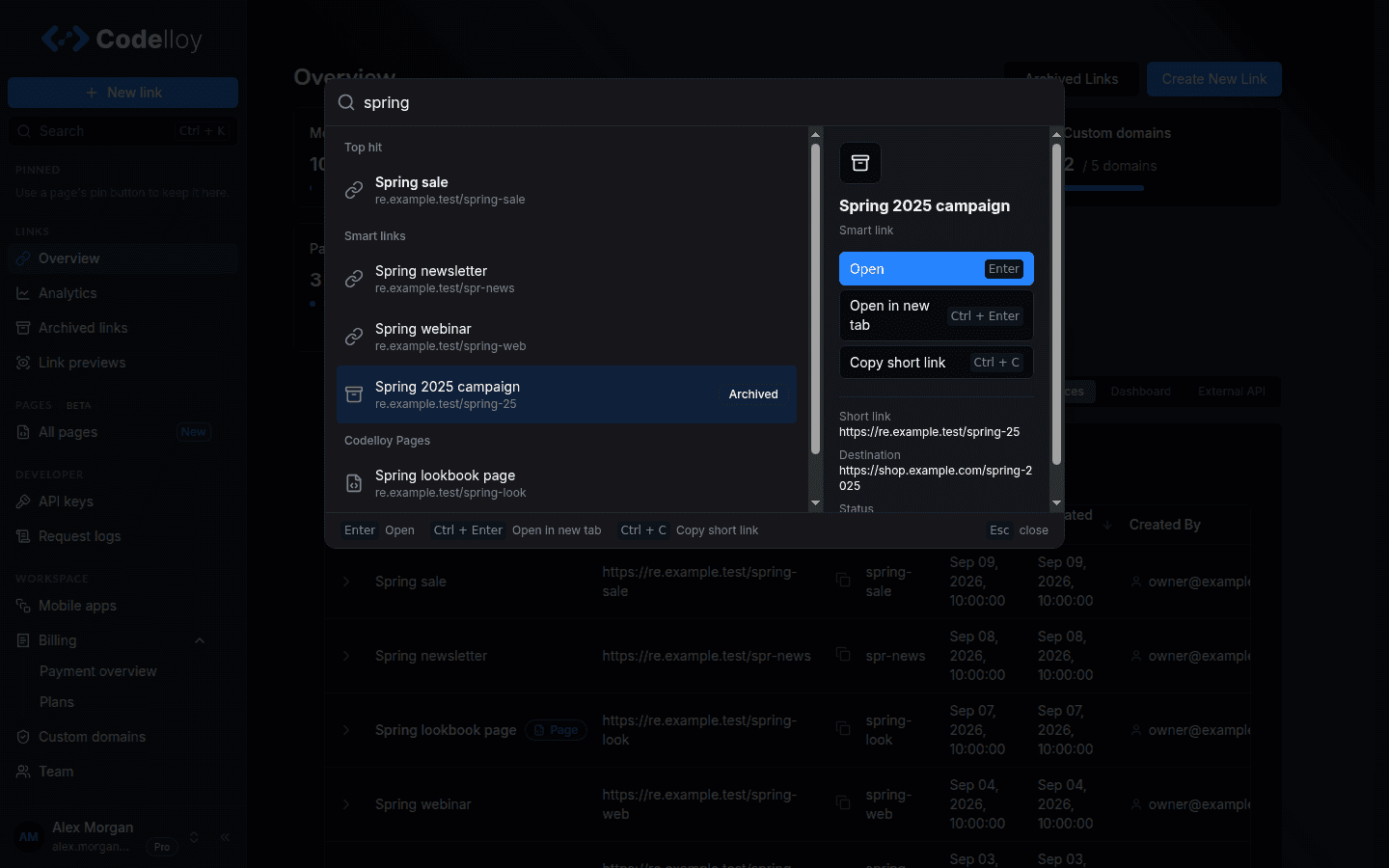Viewport: 1389px width, 868px height.
Task: Click the Mobile apps icon in sidebar
Action: coord(23,606)
